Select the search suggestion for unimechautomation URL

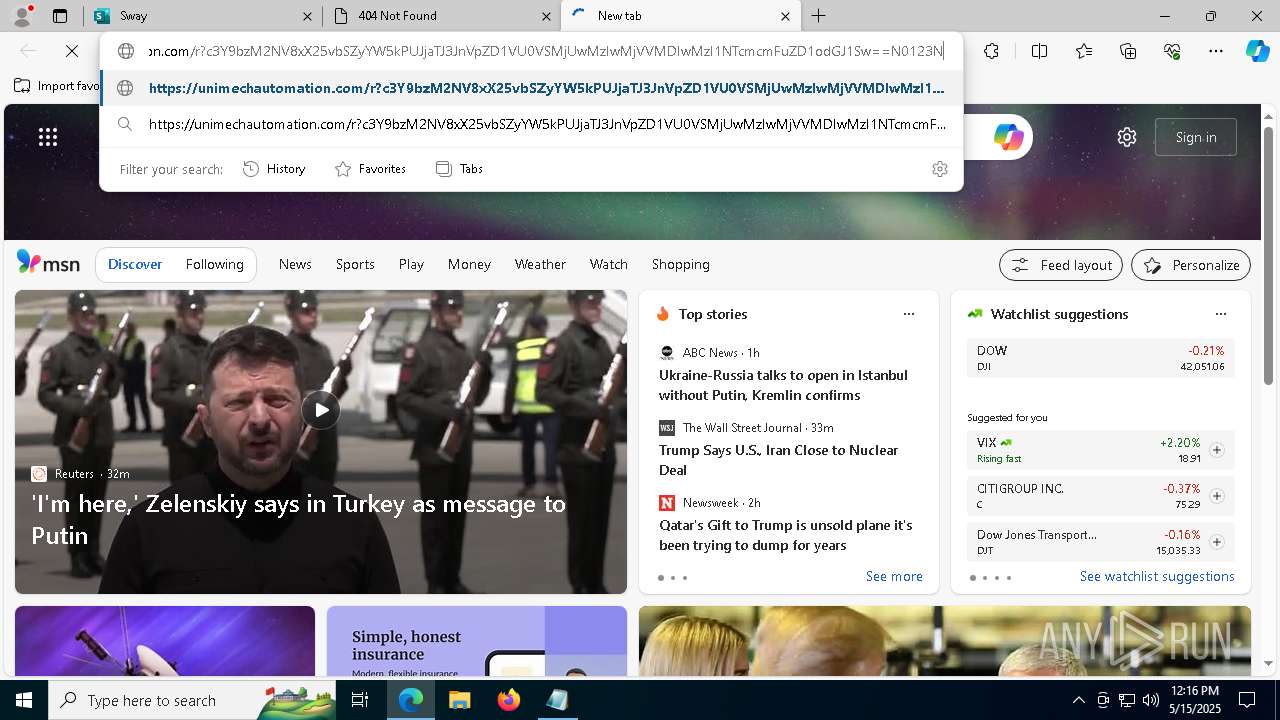[531, 124]
